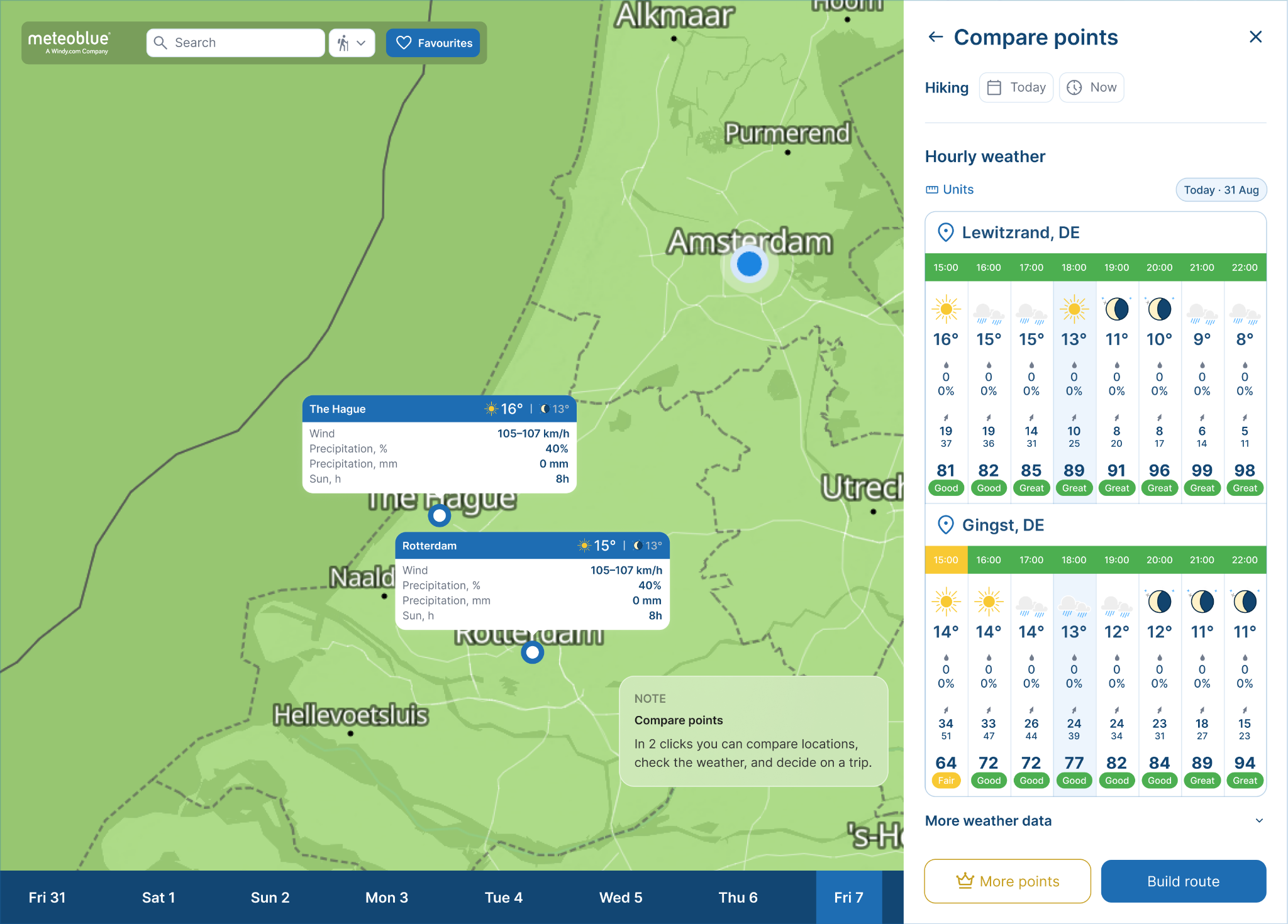Click the Gingst location pin icon
The height and width of the screenshot is (924, 1288).
click(x=945, y=525)
